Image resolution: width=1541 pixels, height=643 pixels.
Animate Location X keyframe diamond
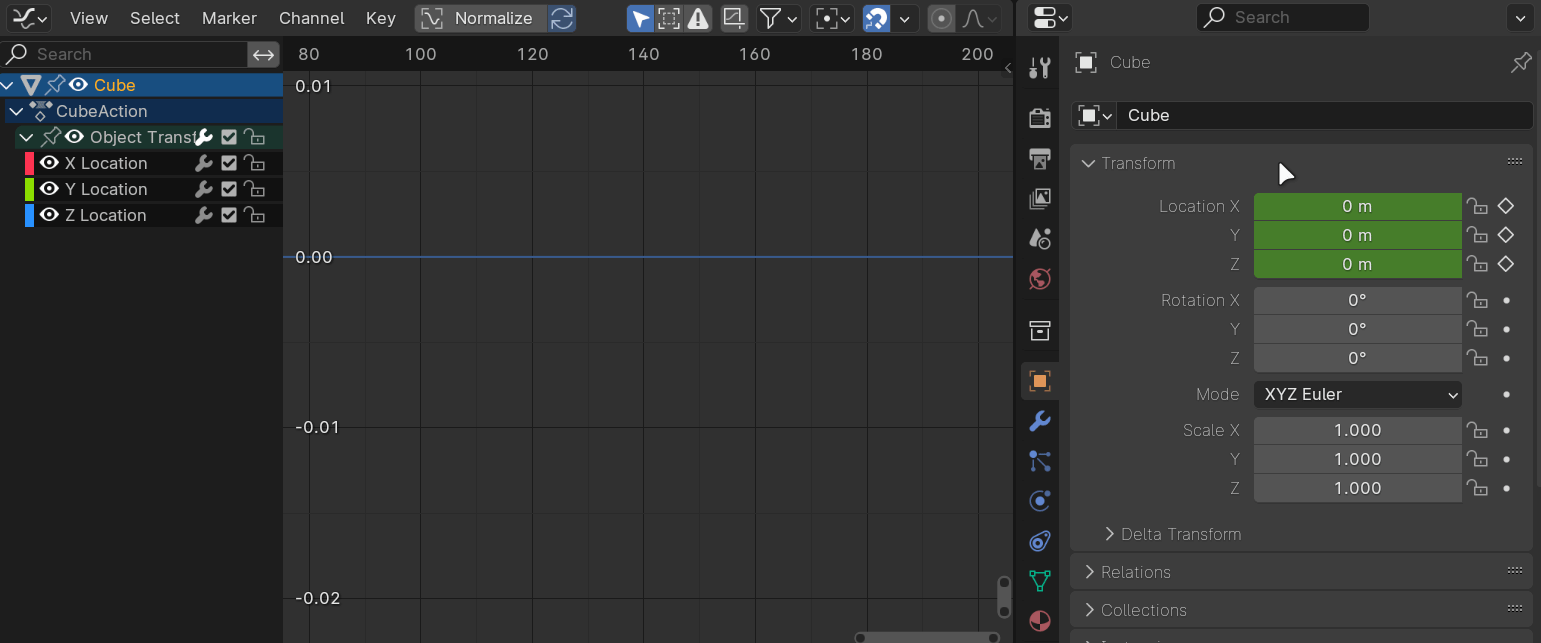point(1505,206)
